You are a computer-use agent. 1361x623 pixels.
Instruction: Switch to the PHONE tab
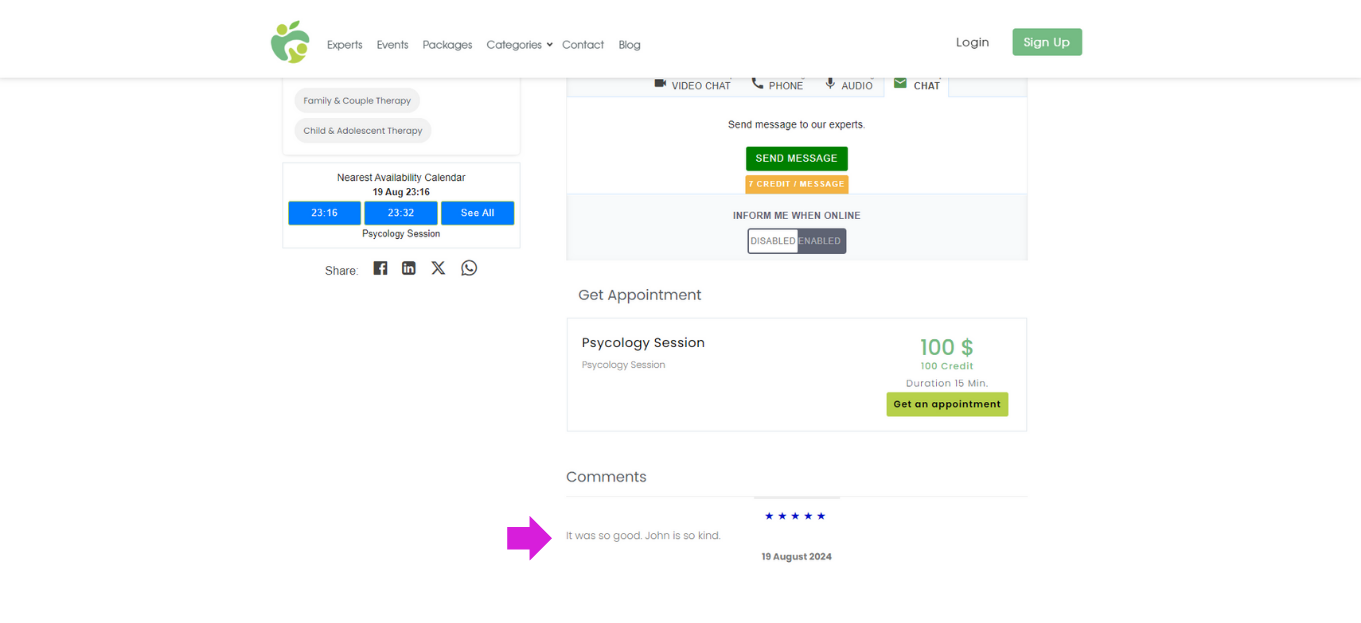point(778,86)
